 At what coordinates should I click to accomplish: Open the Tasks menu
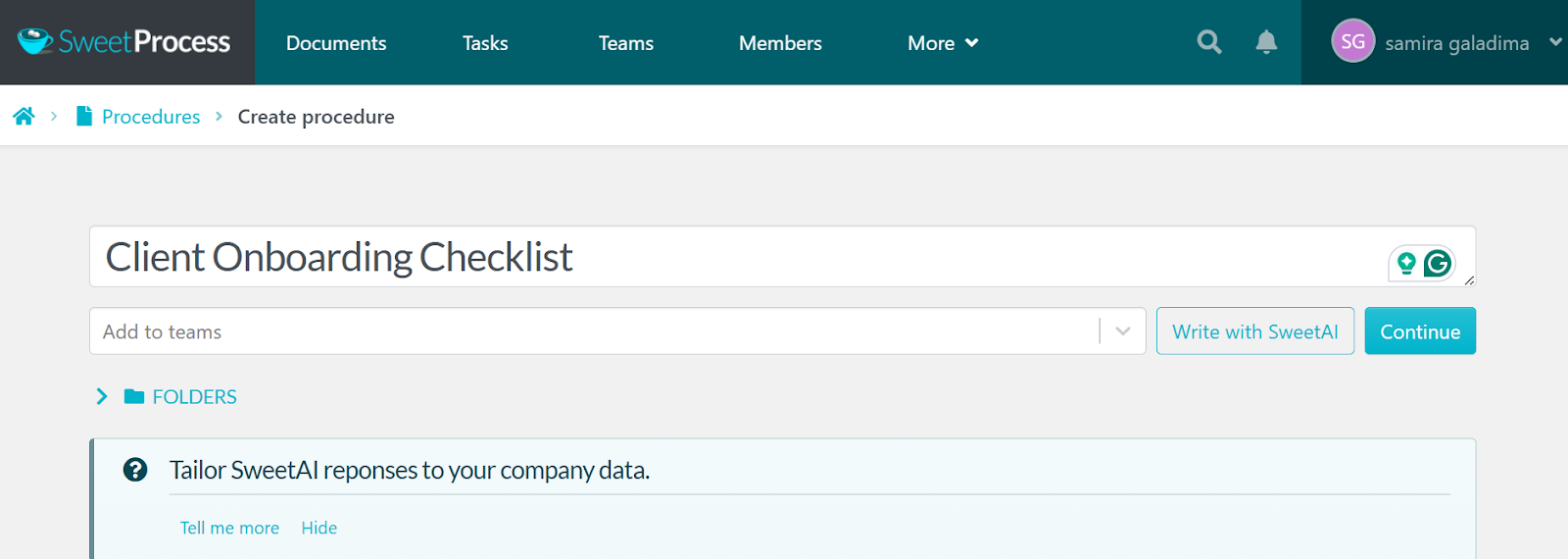[485, 43]
